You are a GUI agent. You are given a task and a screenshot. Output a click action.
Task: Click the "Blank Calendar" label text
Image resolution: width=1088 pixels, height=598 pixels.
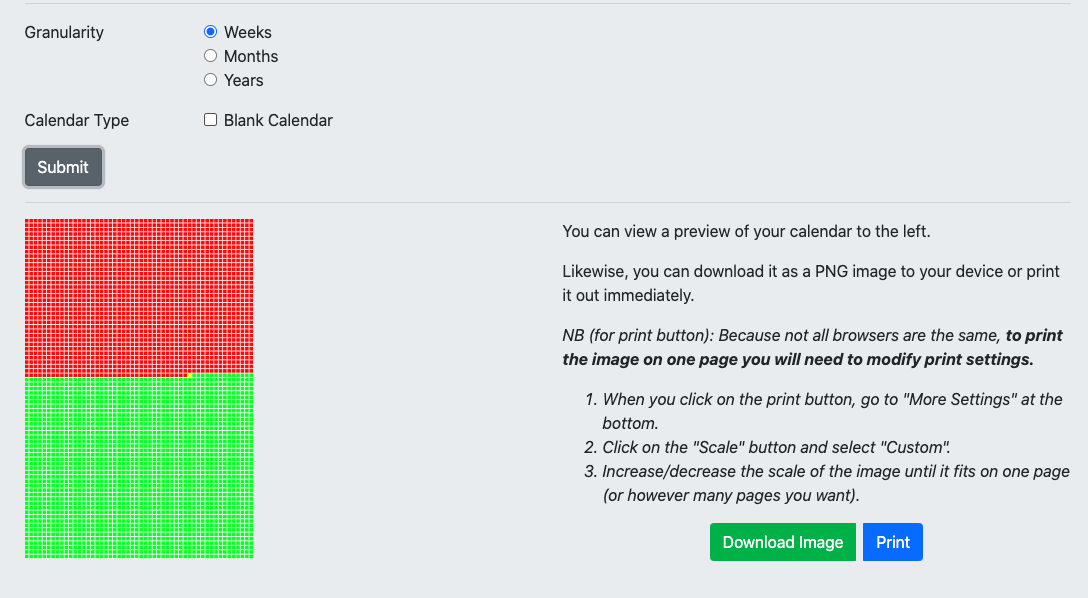coord(278,121)
